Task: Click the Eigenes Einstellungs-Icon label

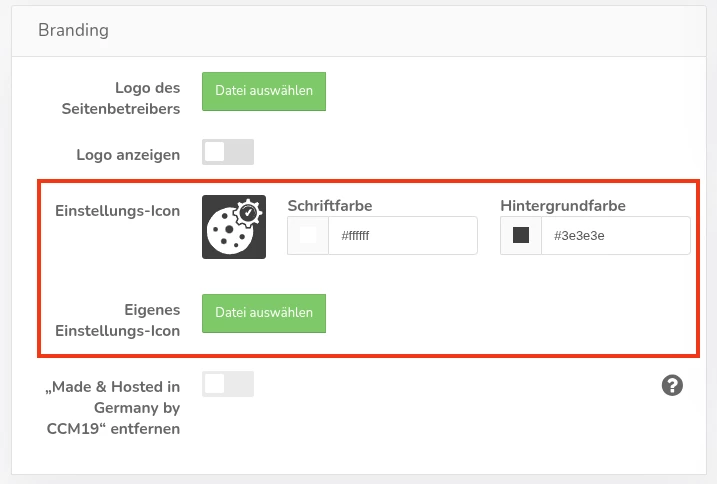Action: [x=118, y=320]
